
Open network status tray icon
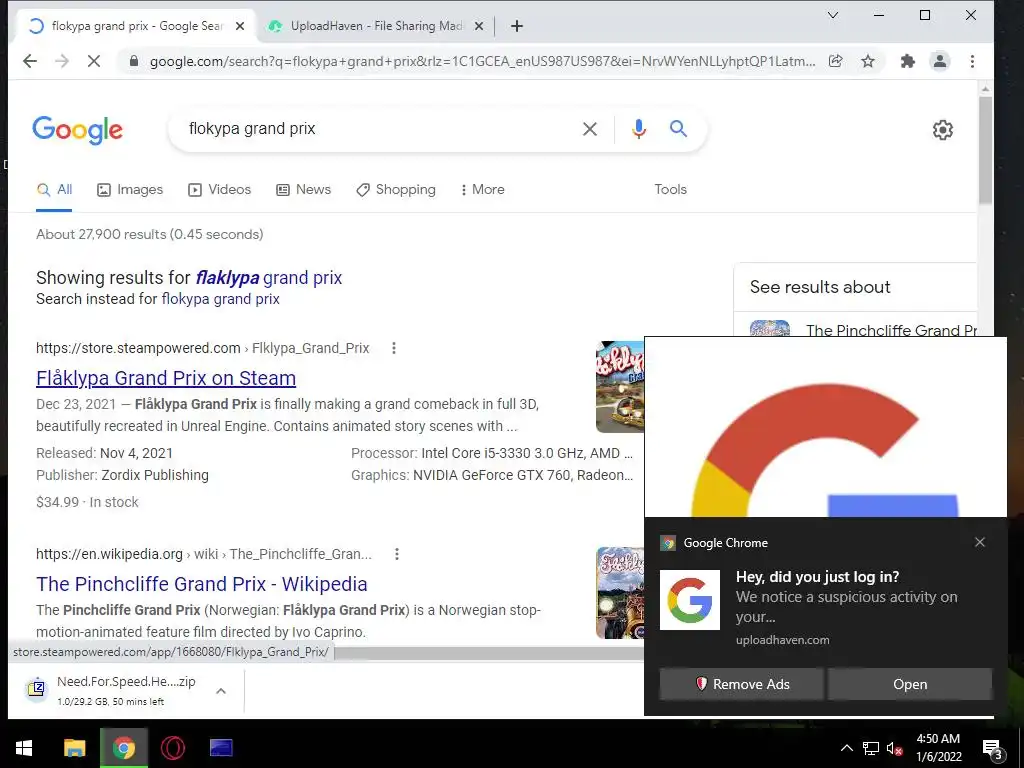(x=871, y=748)
